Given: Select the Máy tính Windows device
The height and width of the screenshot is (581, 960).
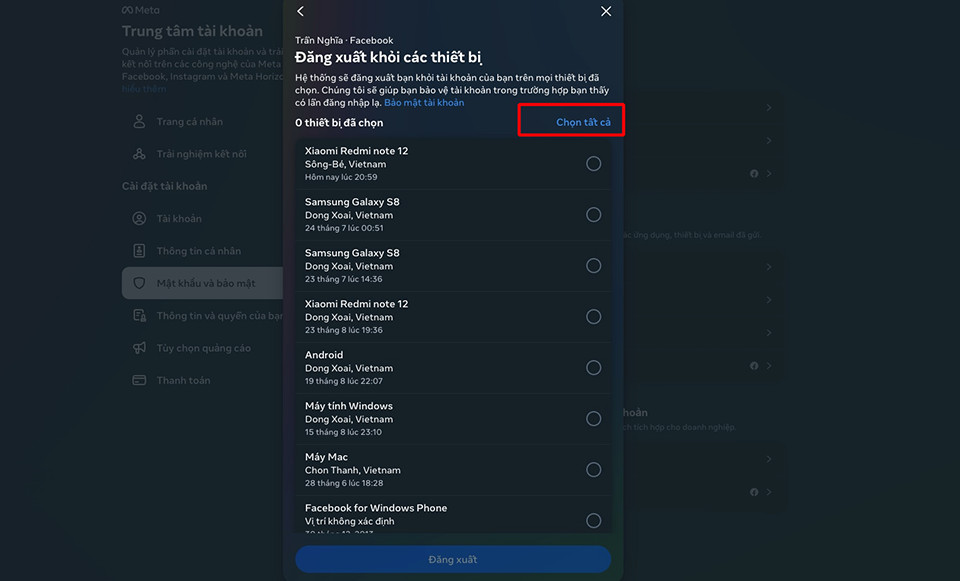Looking at the screenshot, I should pos(593,419).
